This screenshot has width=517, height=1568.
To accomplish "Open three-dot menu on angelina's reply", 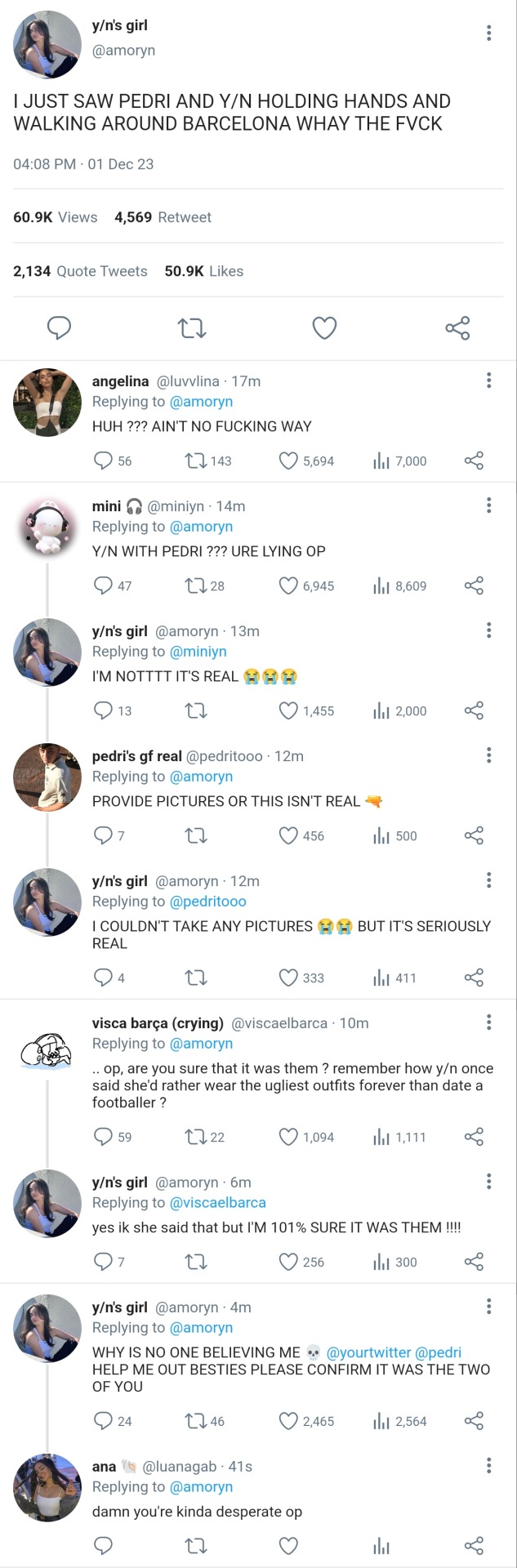I will click(x=488, y=380).
